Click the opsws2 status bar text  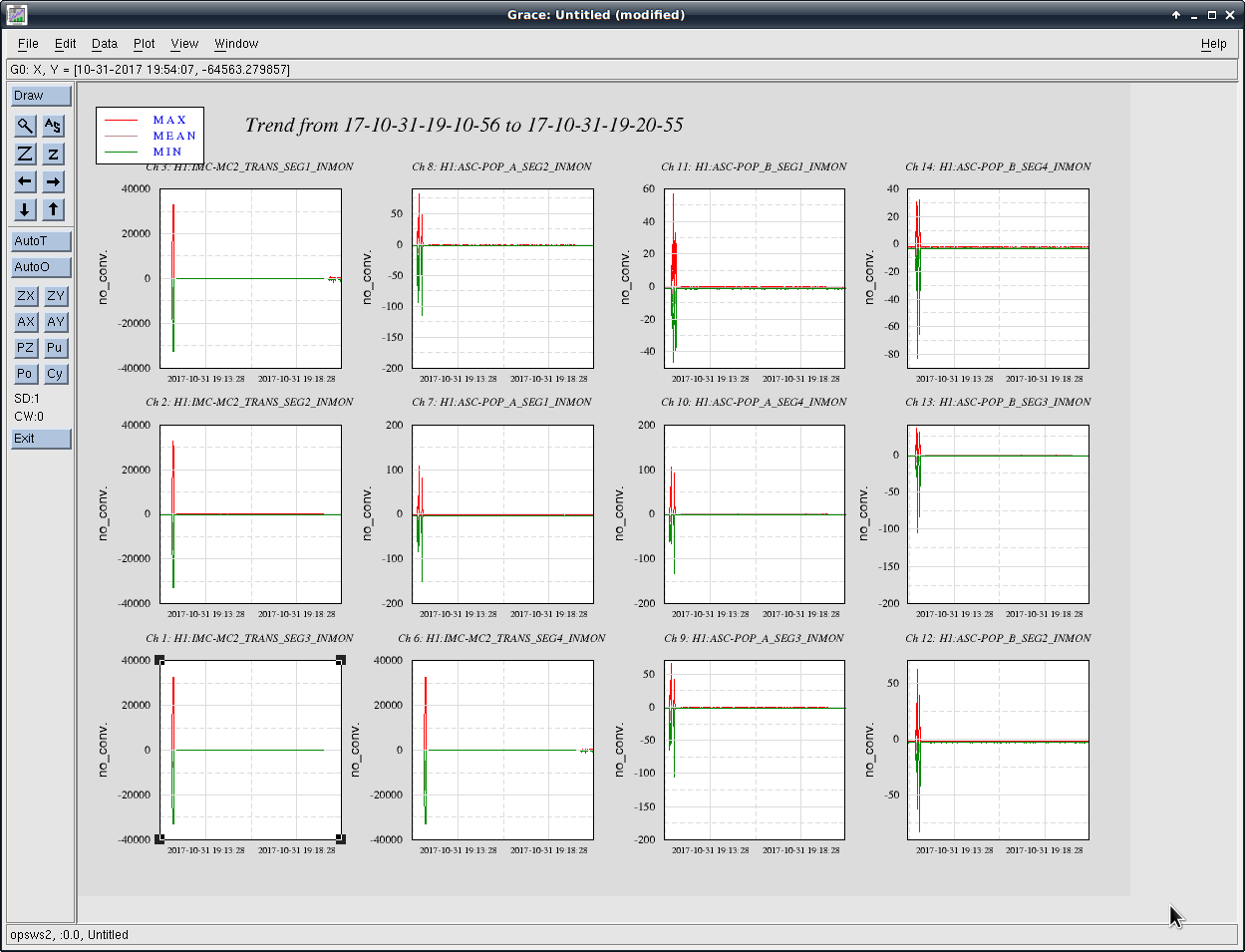pyautogui.click(x=69, y=935)
